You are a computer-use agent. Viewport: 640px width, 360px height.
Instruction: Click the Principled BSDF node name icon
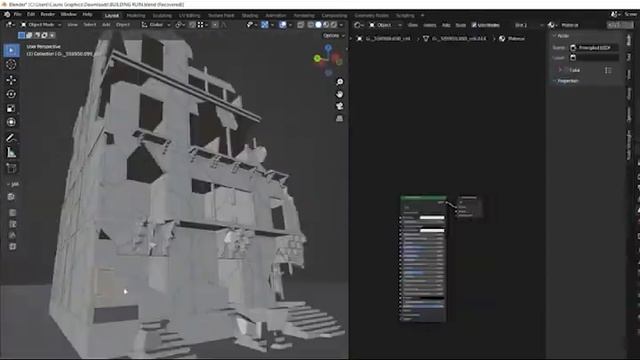pyautogui.click(x=573, y=48)
